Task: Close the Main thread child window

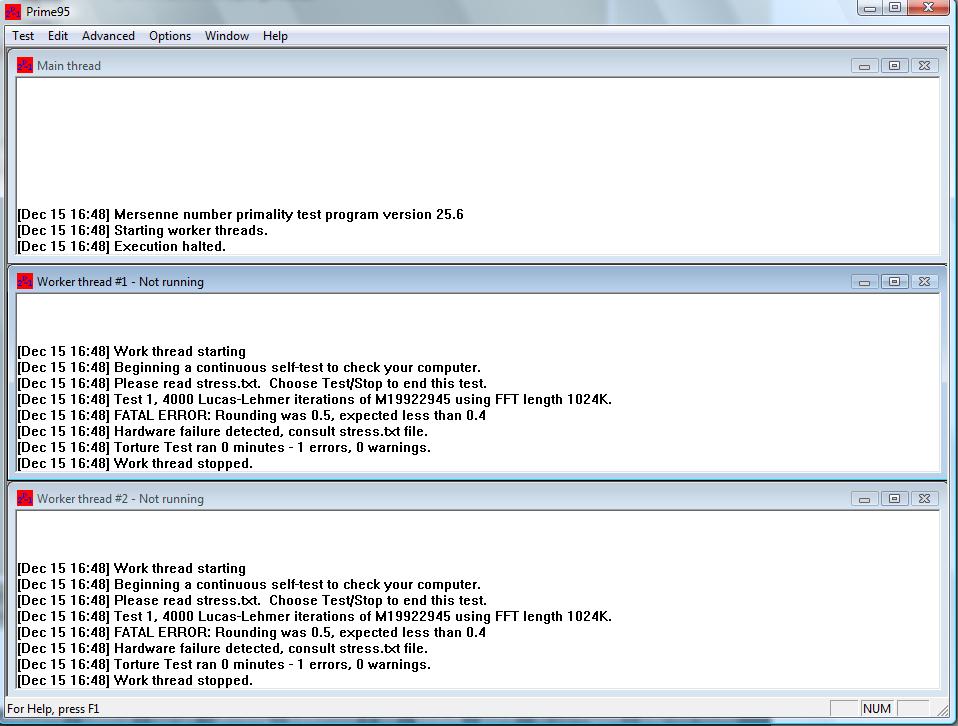Action: click(924, 66)
